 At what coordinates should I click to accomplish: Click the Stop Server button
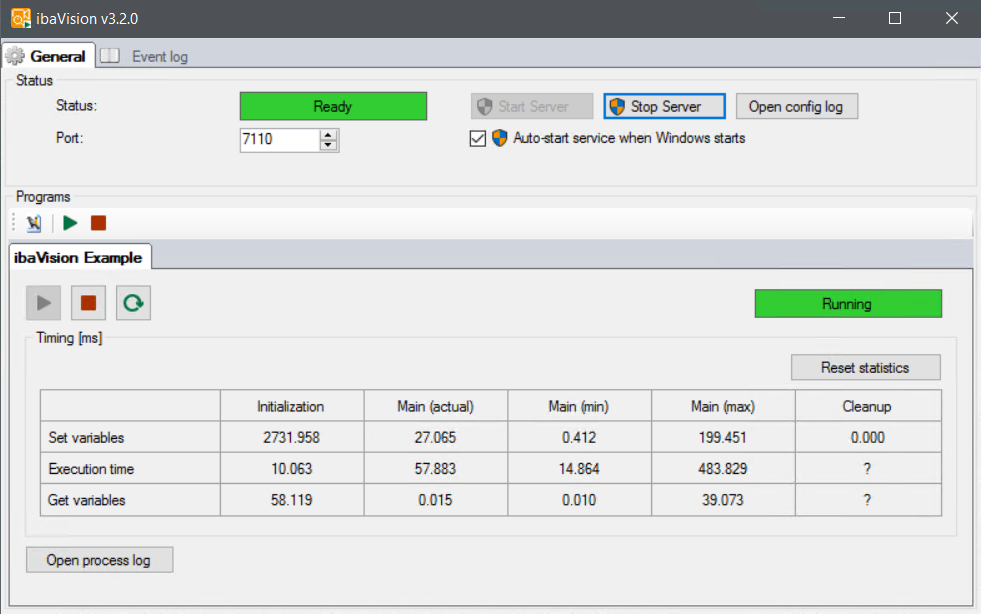(x=664, y=106)
